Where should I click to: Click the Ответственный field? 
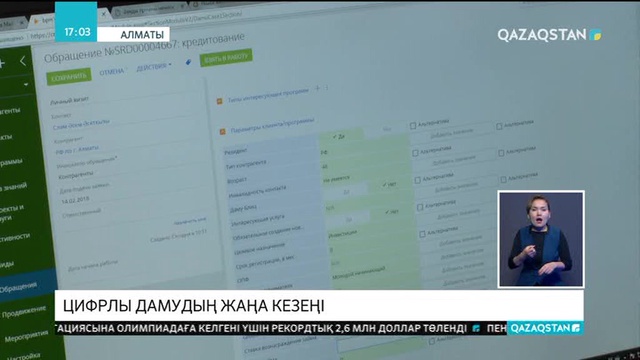81,213
